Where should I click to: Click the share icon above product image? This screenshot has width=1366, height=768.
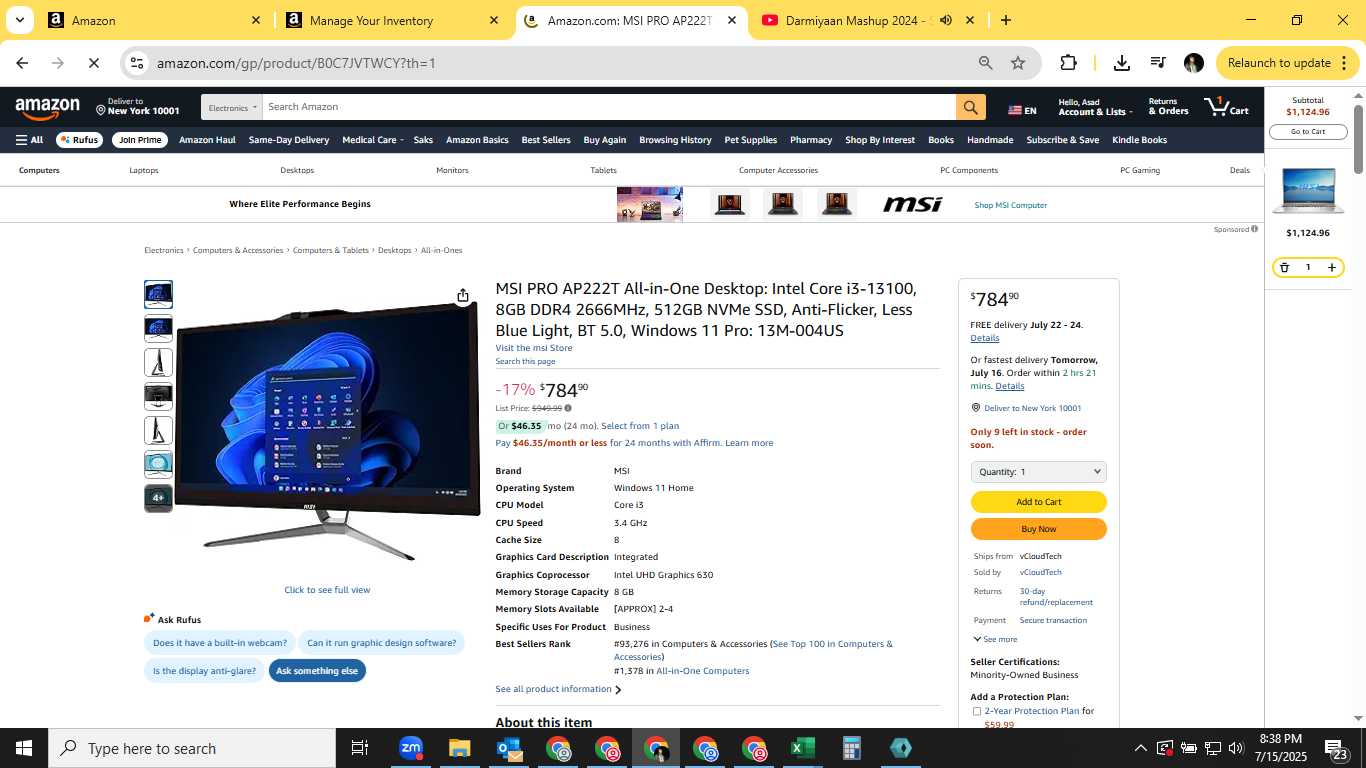point(463,295)
